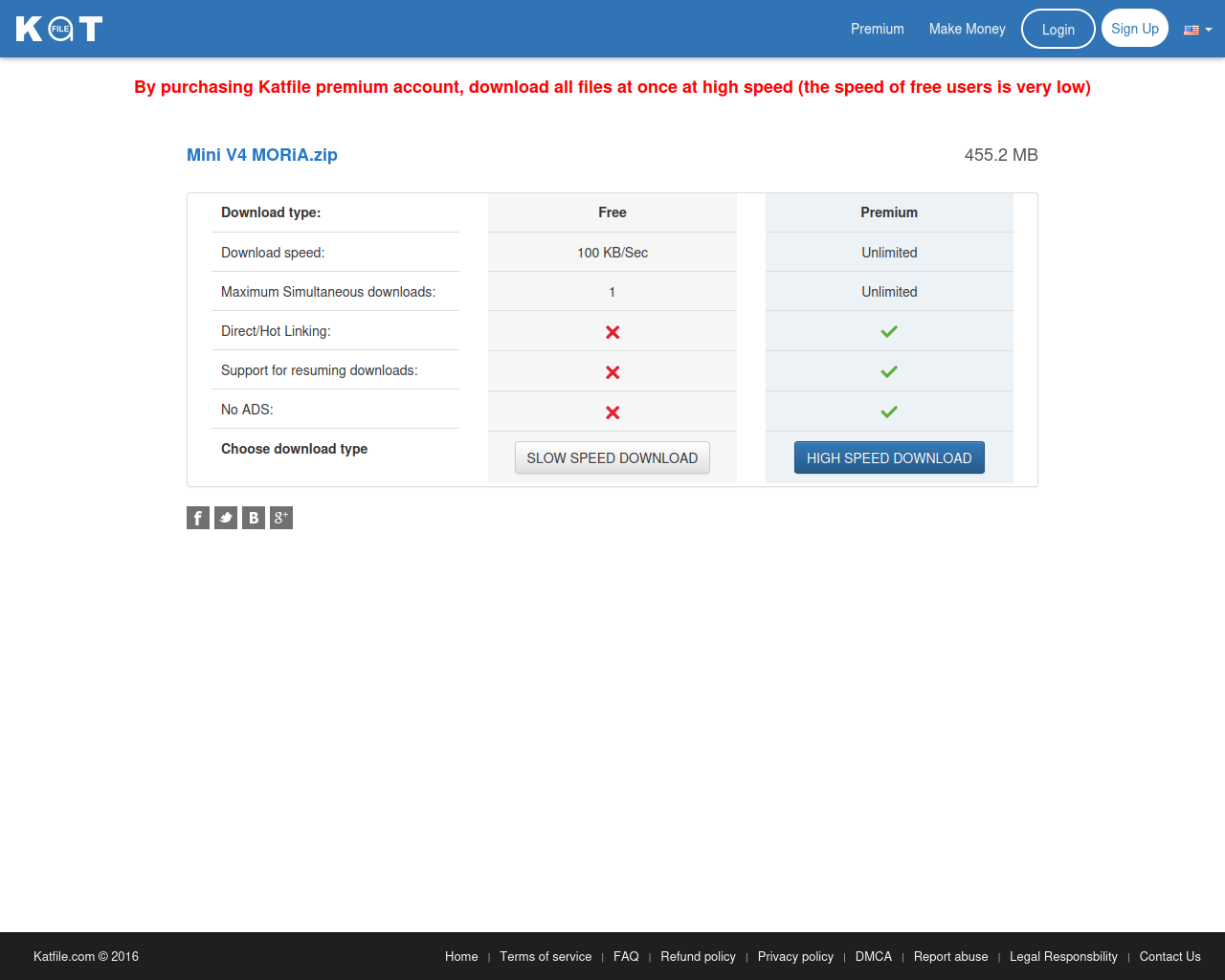The image size is (1225, 980).
Task: Open Report abuse link
Action: 950,956
